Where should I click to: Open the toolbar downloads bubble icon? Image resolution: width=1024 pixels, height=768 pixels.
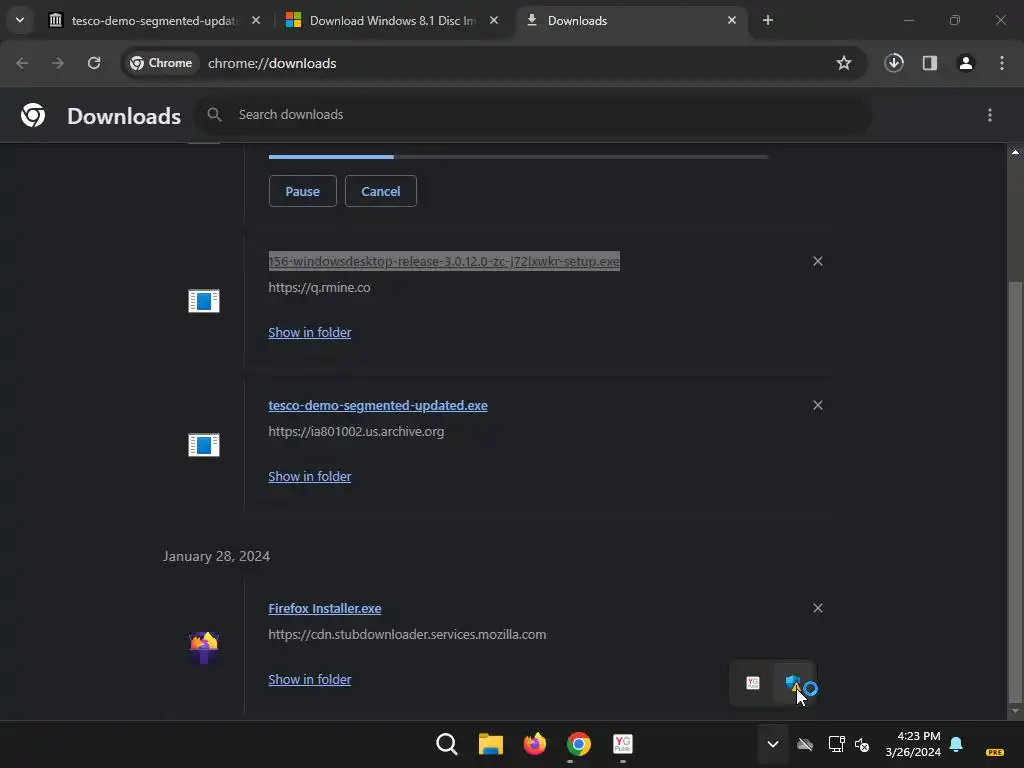[x=894, y=63]
